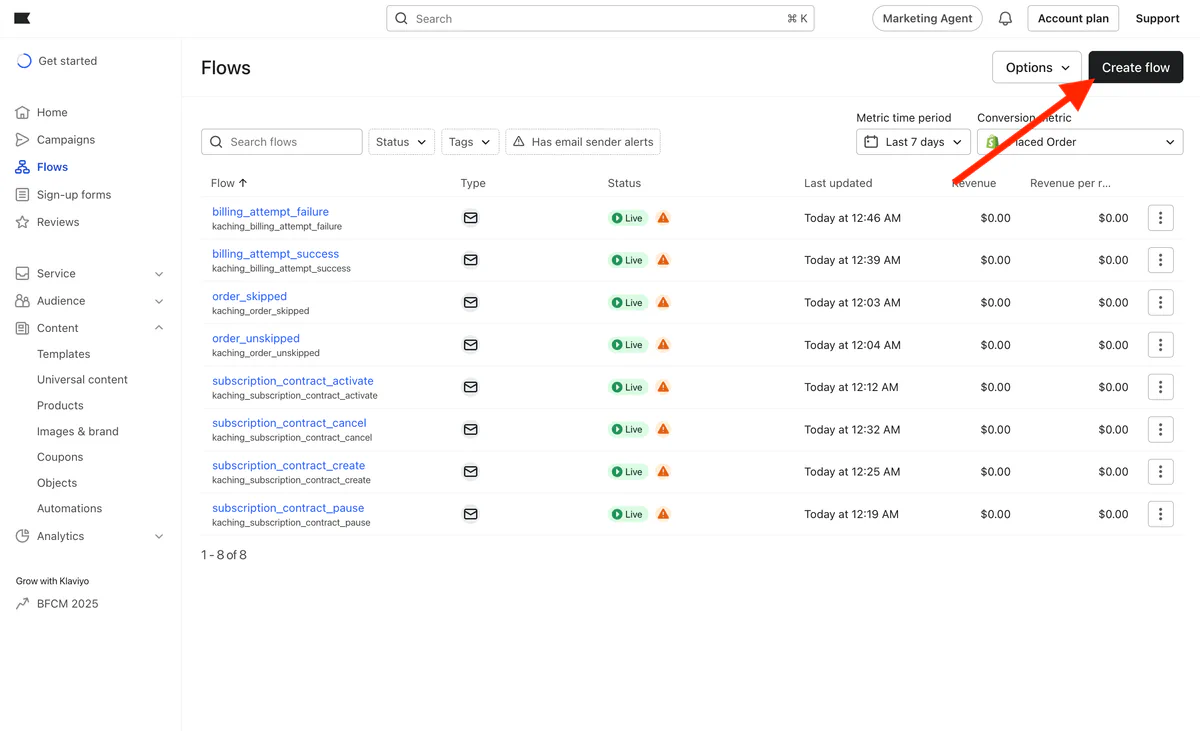Image resolution: width=1200 pixels, height=731 pixels.
Task: Click the Create flow button
Action: [x=1136, y=68]
